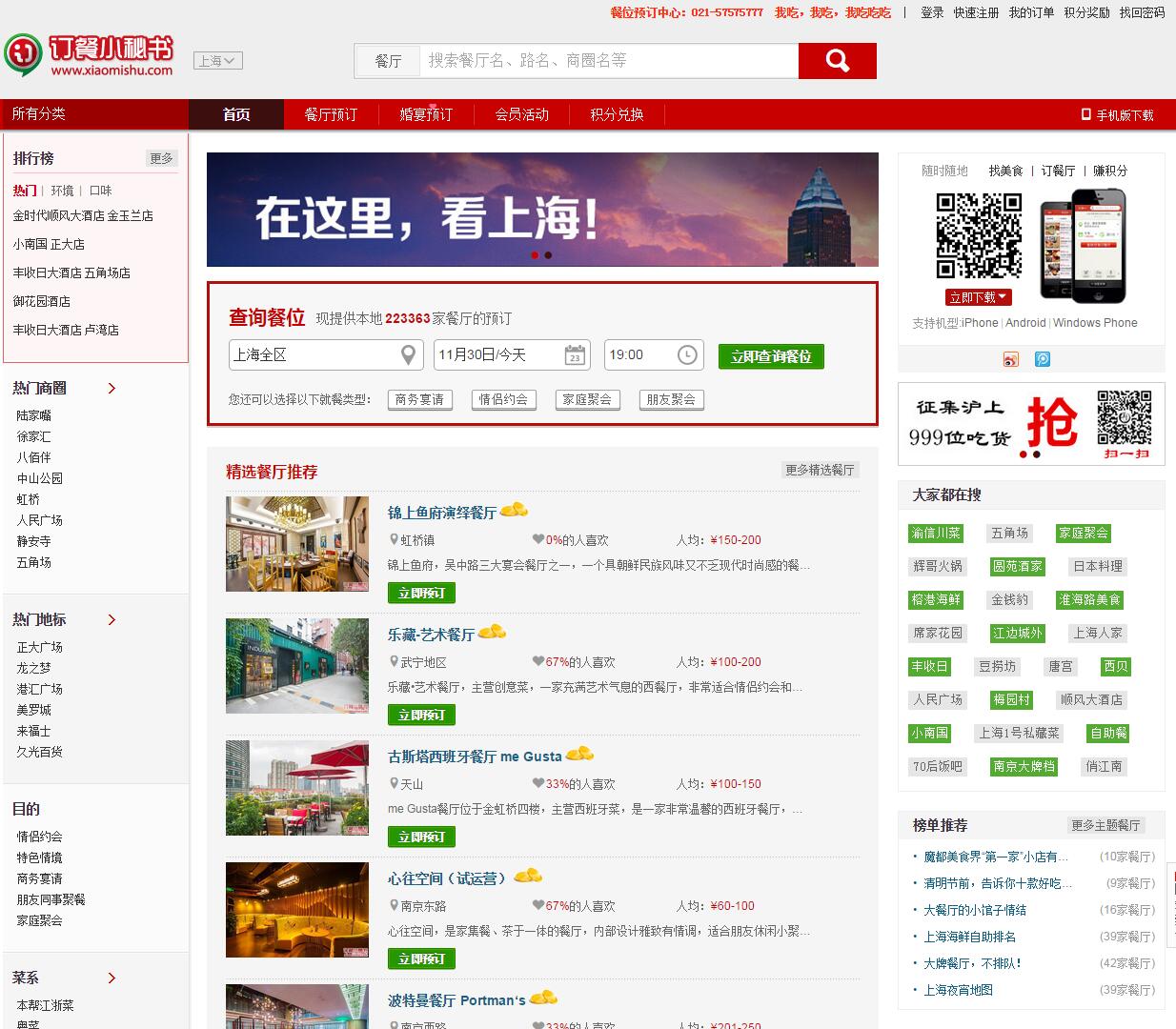Open the 会员活动 nav tab

click(521, 114)
